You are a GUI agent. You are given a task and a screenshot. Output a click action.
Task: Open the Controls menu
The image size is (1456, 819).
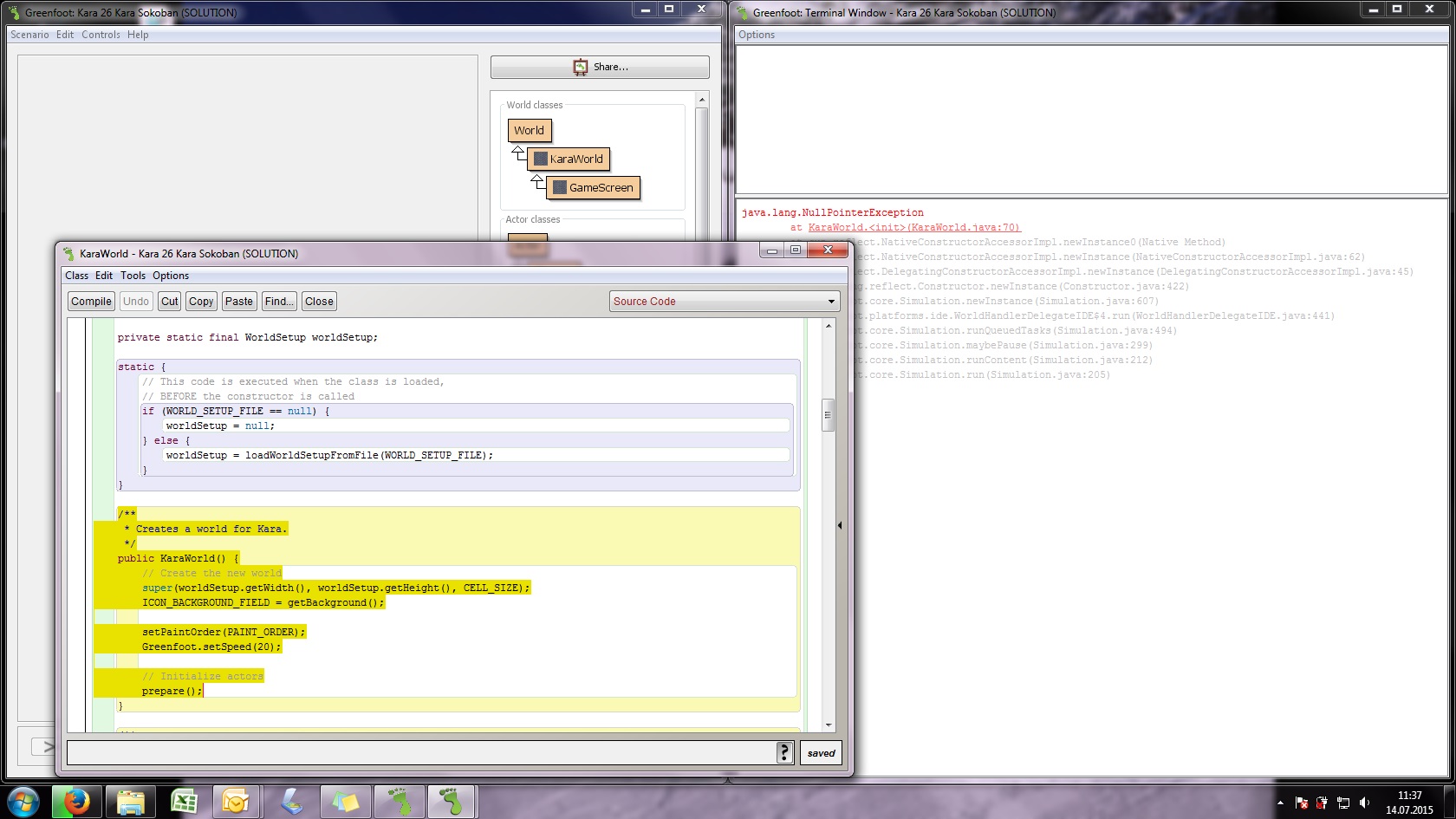[101, 35]
